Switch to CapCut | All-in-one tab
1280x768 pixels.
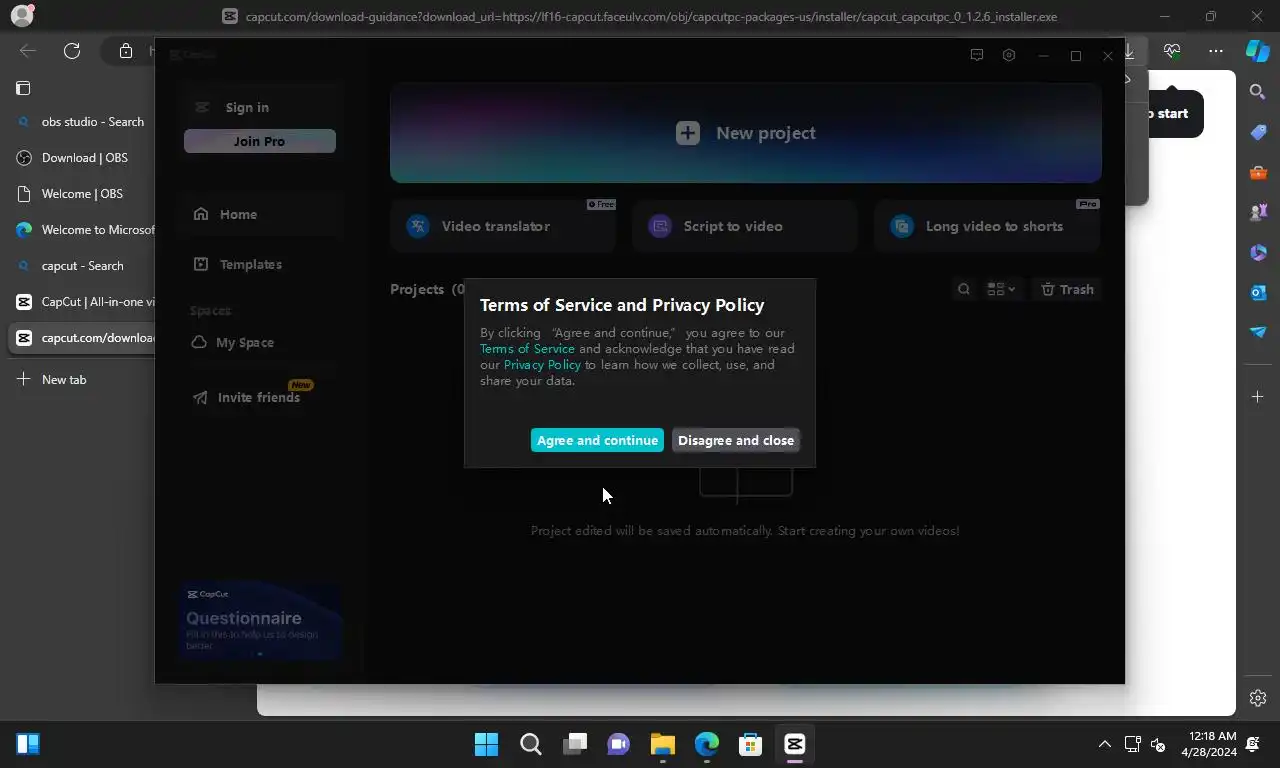(82, 302)
